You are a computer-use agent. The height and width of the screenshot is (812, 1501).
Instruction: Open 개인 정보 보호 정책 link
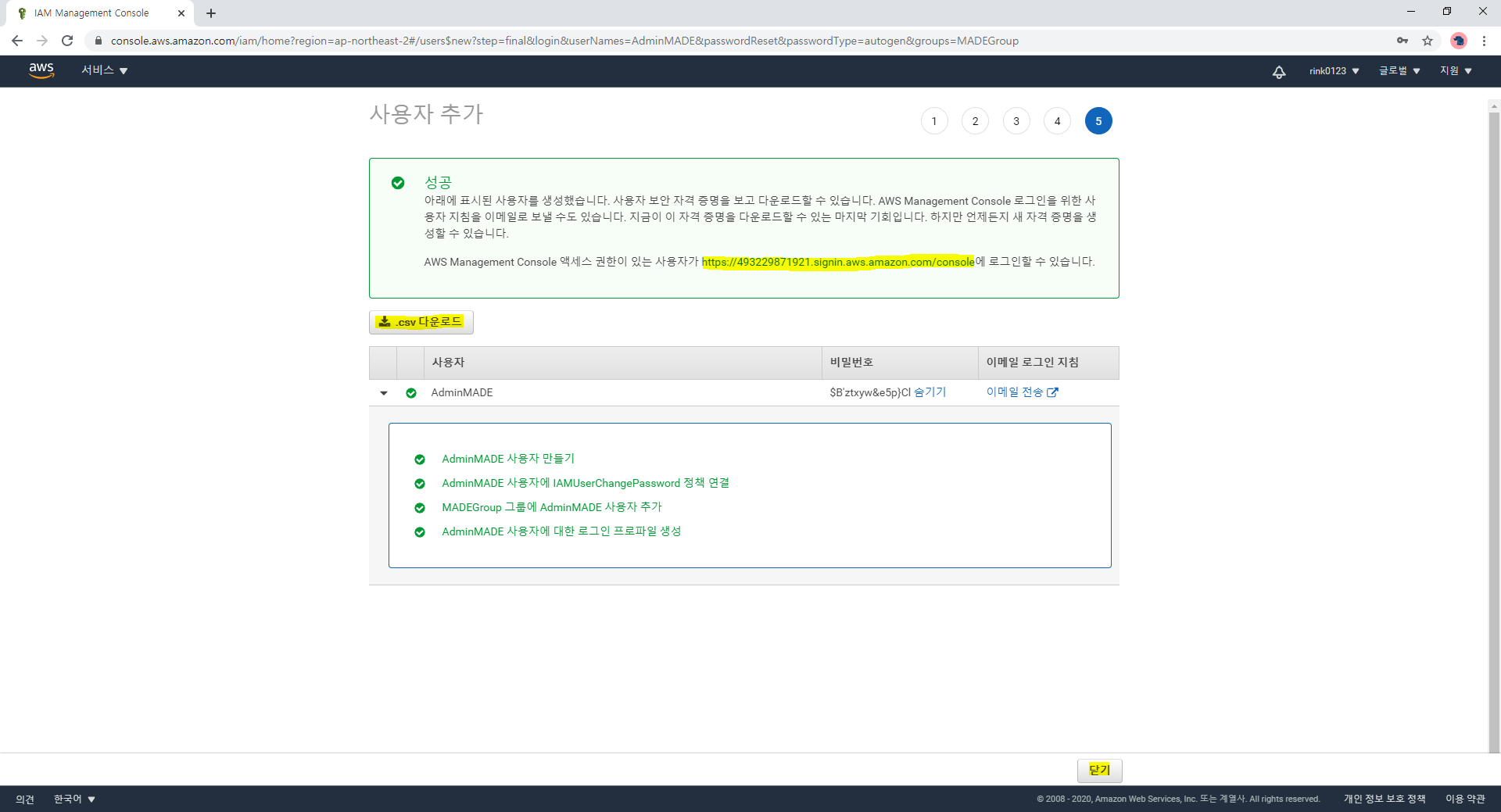[x=1385, y=799]
